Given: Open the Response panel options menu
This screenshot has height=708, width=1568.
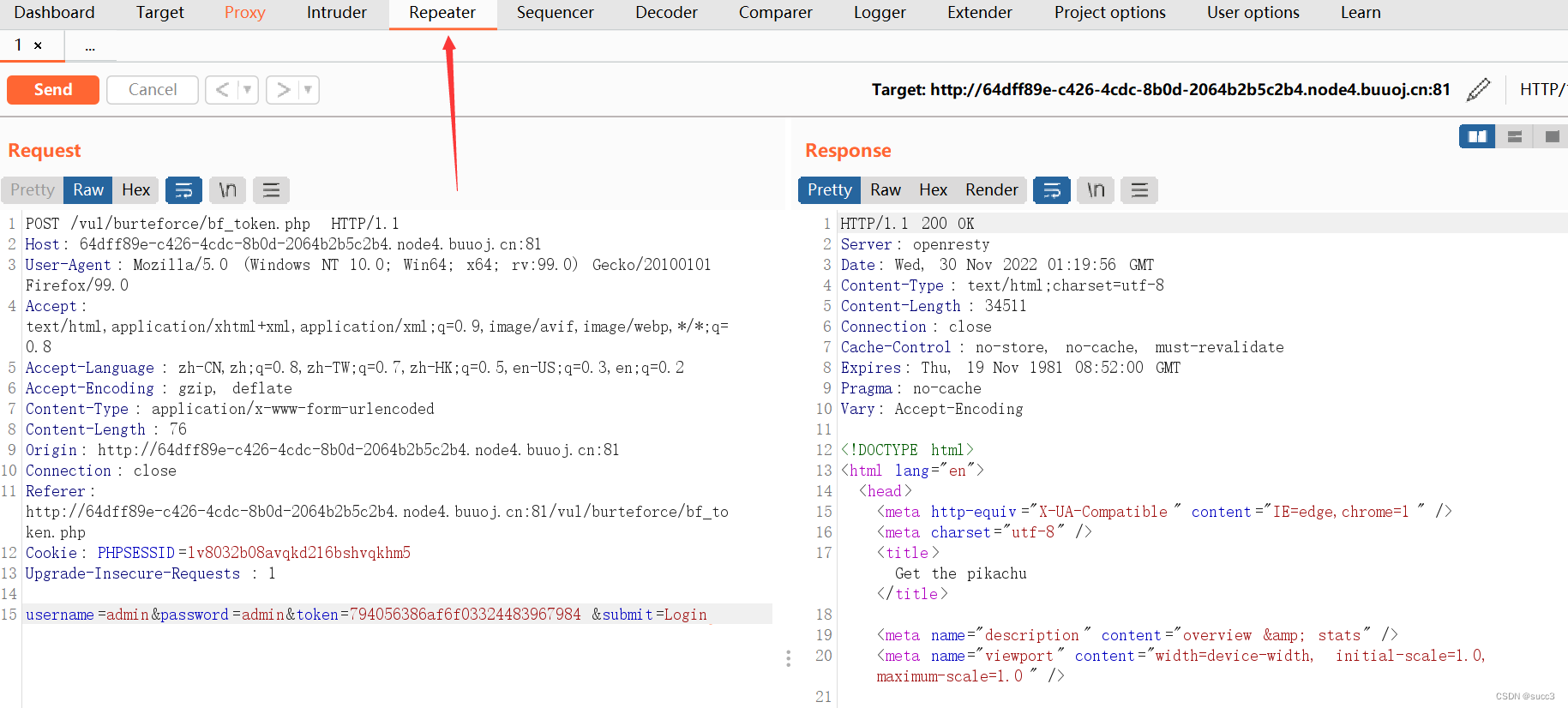Looking at the screenshot, I should [x=1139, y=189].
